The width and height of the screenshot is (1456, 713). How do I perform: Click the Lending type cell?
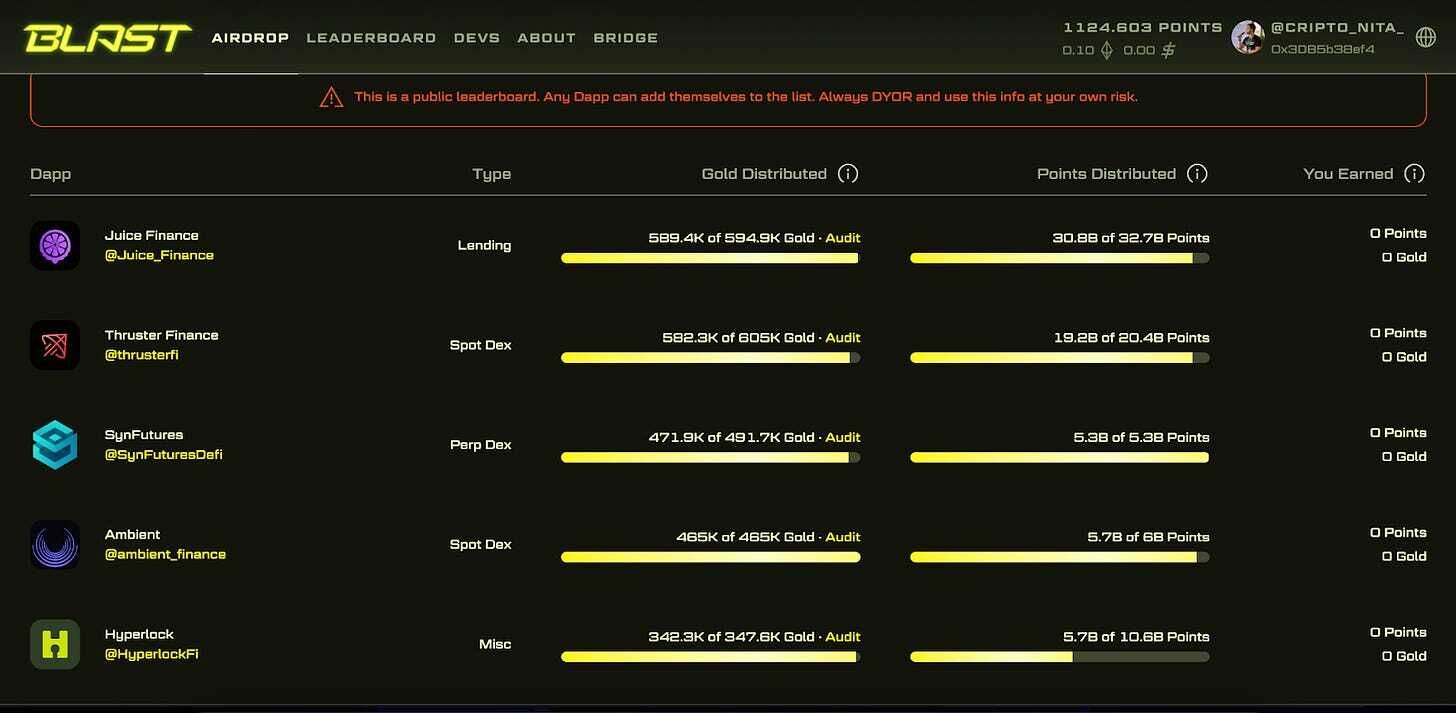click(x=484, y=245)
